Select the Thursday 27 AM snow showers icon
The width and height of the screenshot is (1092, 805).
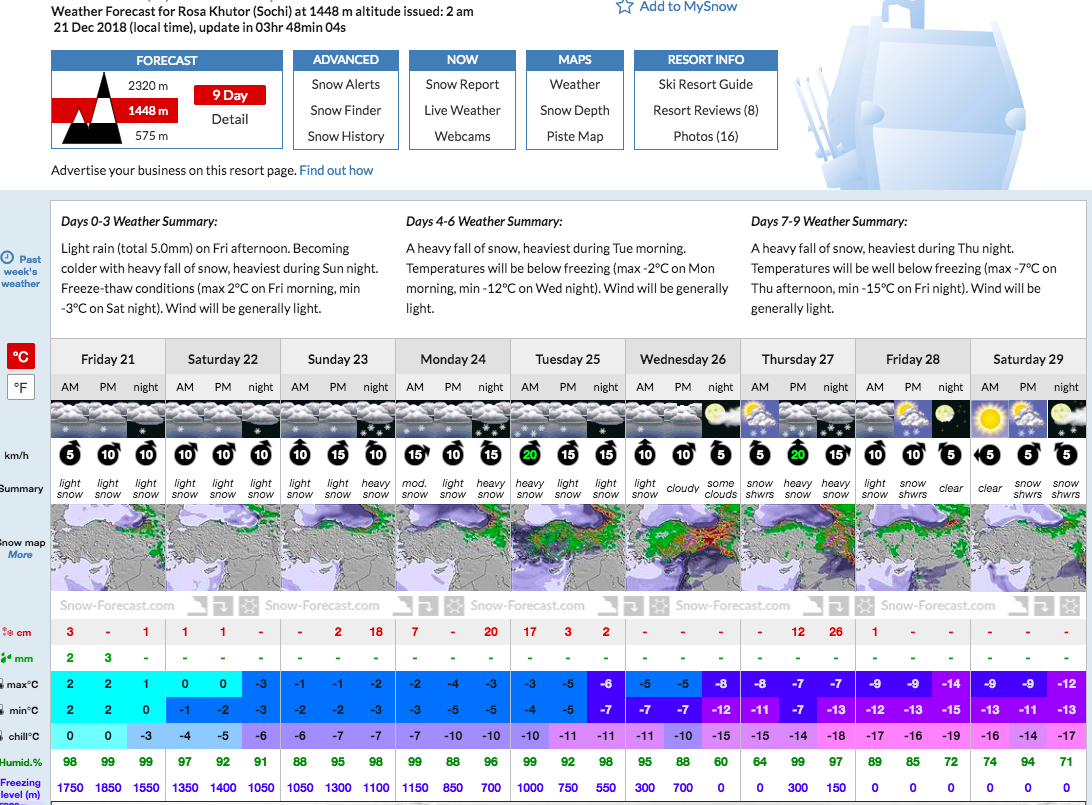(x=760, y=419)
